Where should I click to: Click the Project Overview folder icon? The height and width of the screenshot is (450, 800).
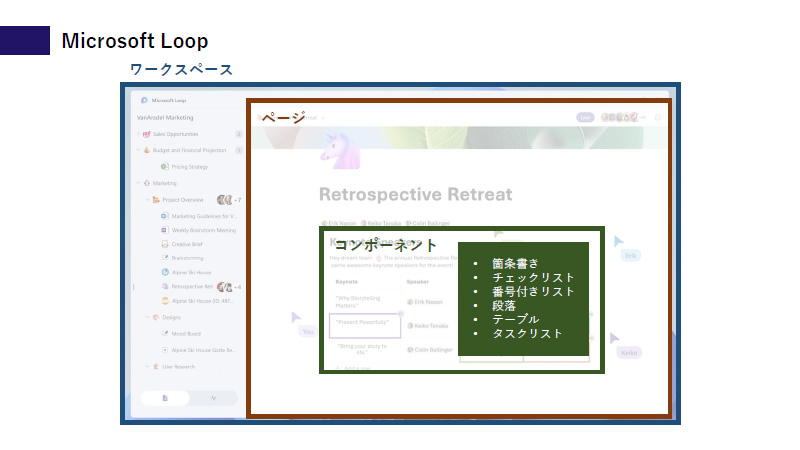click(x=156, y=199)
